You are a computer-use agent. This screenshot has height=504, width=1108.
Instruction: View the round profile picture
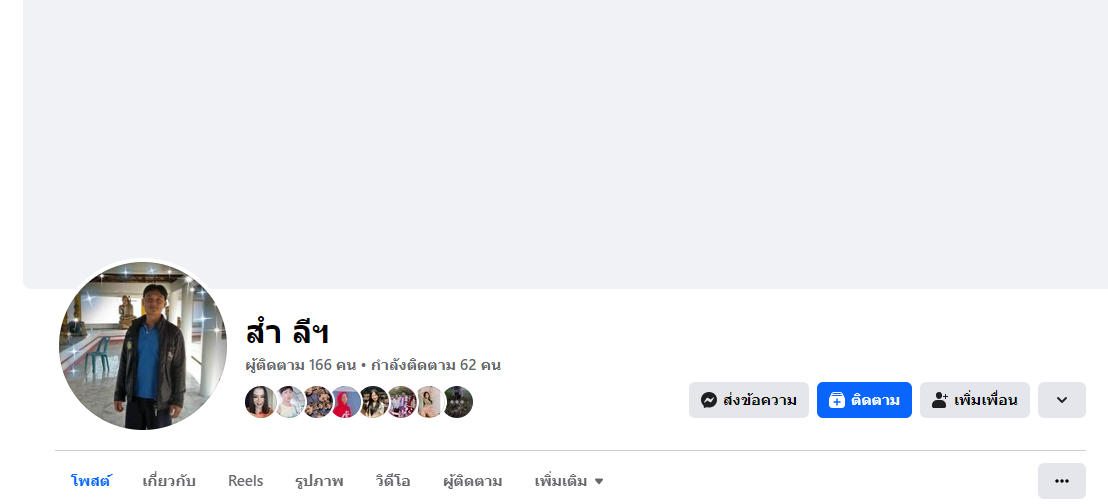tap(143, 346)
